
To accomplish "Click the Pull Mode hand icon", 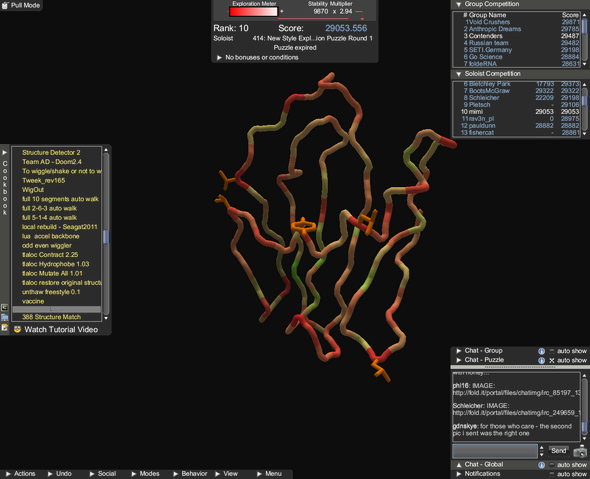I will tap(5, 5).
